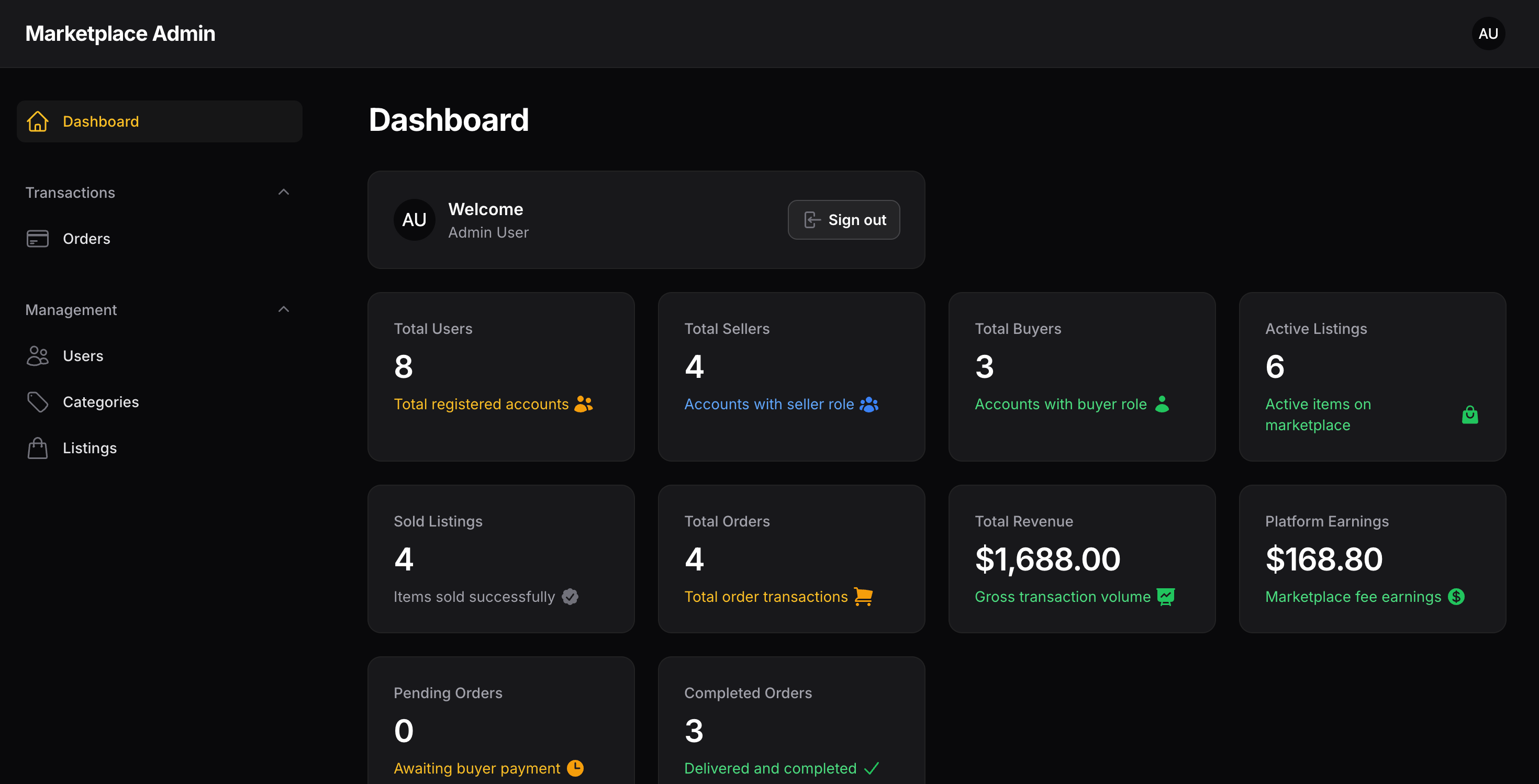Click 'Items sold successfully' text
The height and width of the screenshot is (784, 1539).
point(474,597)
